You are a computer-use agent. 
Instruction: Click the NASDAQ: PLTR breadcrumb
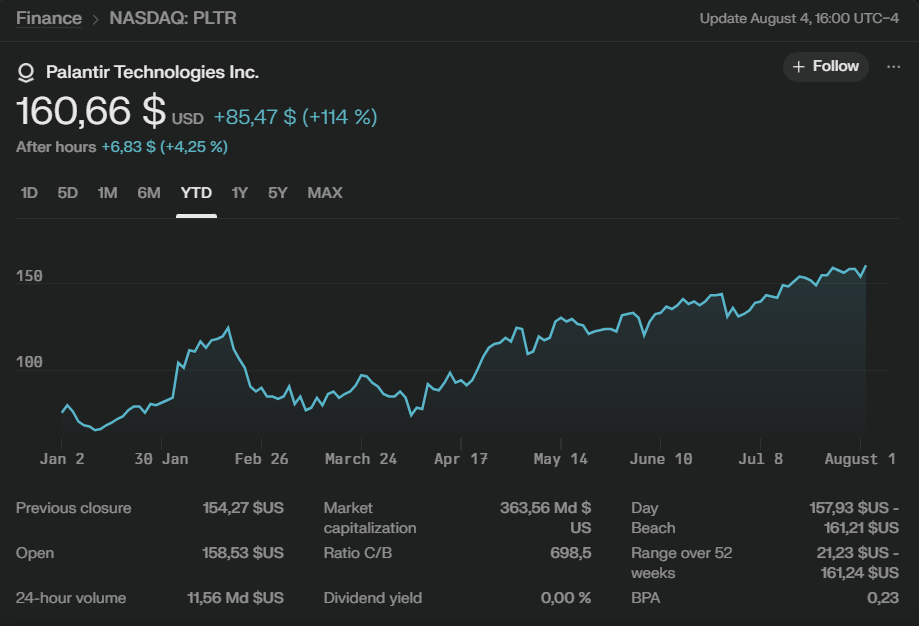pyautogui.click(x=173, y=18)
